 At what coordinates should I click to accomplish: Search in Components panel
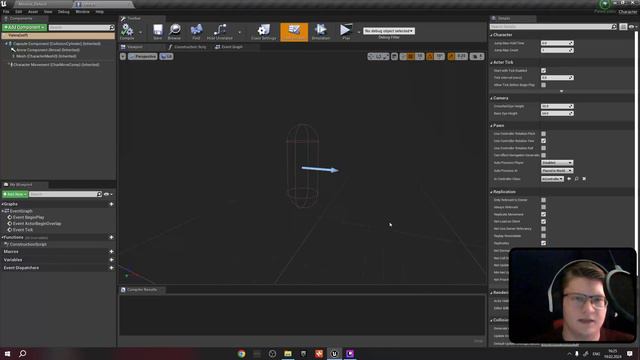pos(81,27)
